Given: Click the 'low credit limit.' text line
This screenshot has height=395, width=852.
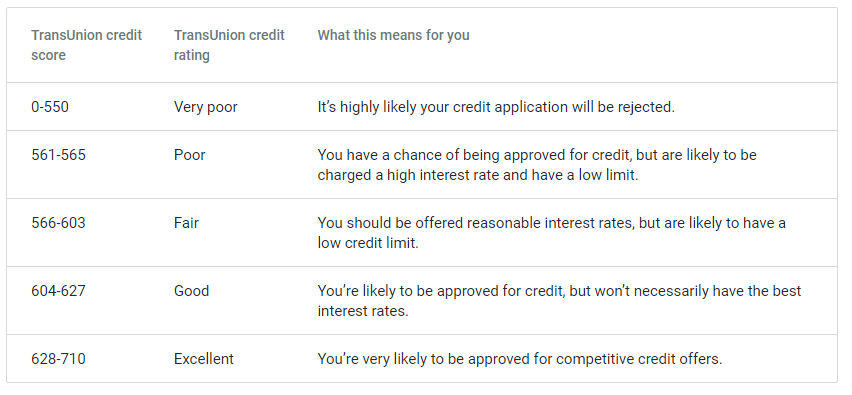Looking at the screenshot, I should pyautogui.click(x=368, y=243).
